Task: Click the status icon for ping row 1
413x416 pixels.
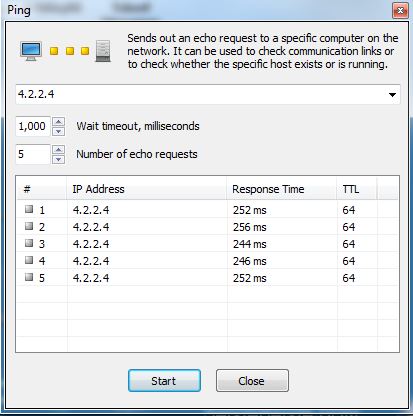Action: pyautogui.click(x=29, y=209)
